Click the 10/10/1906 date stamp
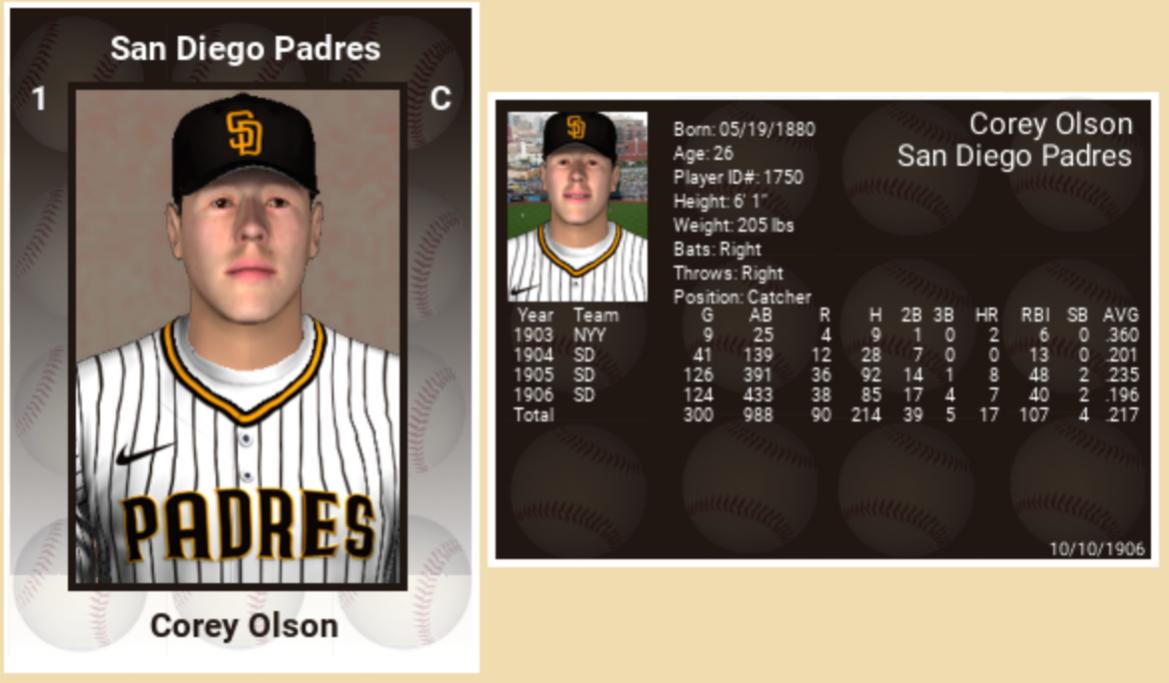The image size is (1169, 683). point(1097,549)
